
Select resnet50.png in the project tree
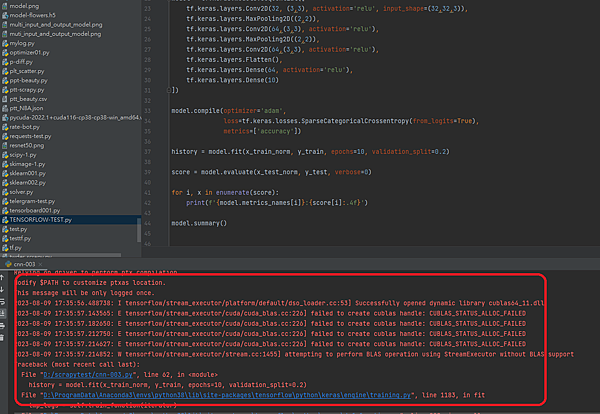(x=27, y=145)
